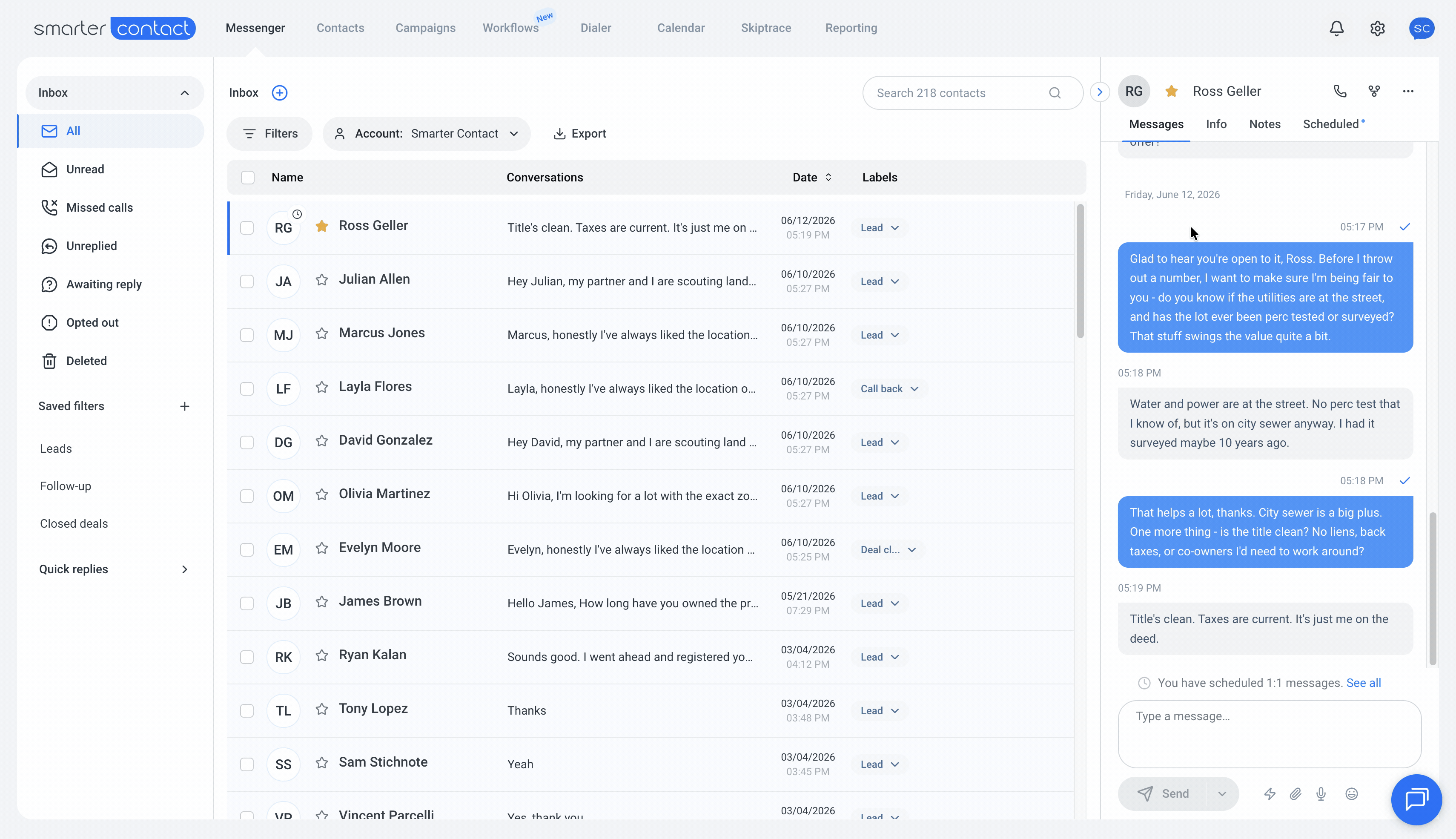Check the Ross Geller row
1456x839 pixels.
point(246,227)
